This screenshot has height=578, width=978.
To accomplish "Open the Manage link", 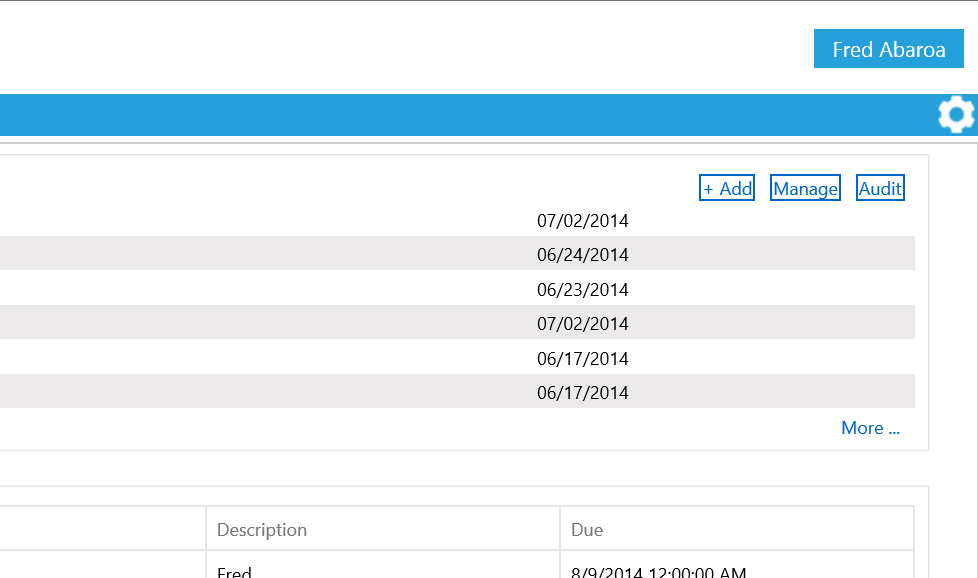I will (x=805, y=188).
